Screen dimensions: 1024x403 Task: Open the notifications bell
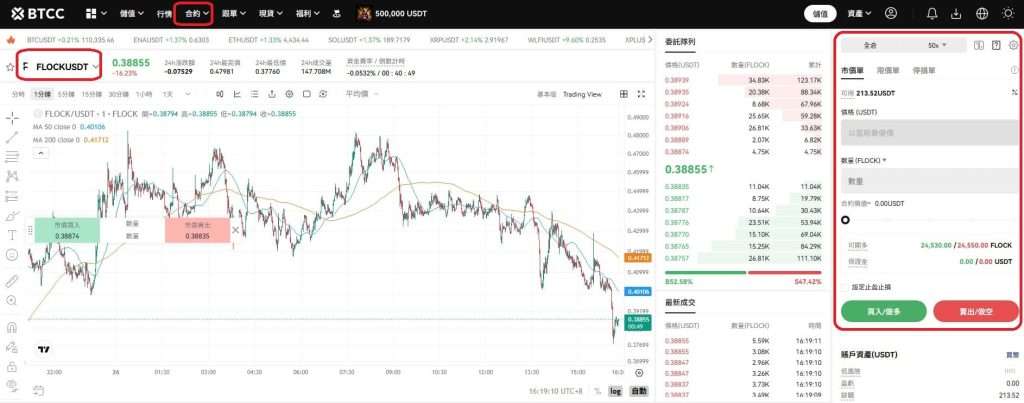(932, 14)
